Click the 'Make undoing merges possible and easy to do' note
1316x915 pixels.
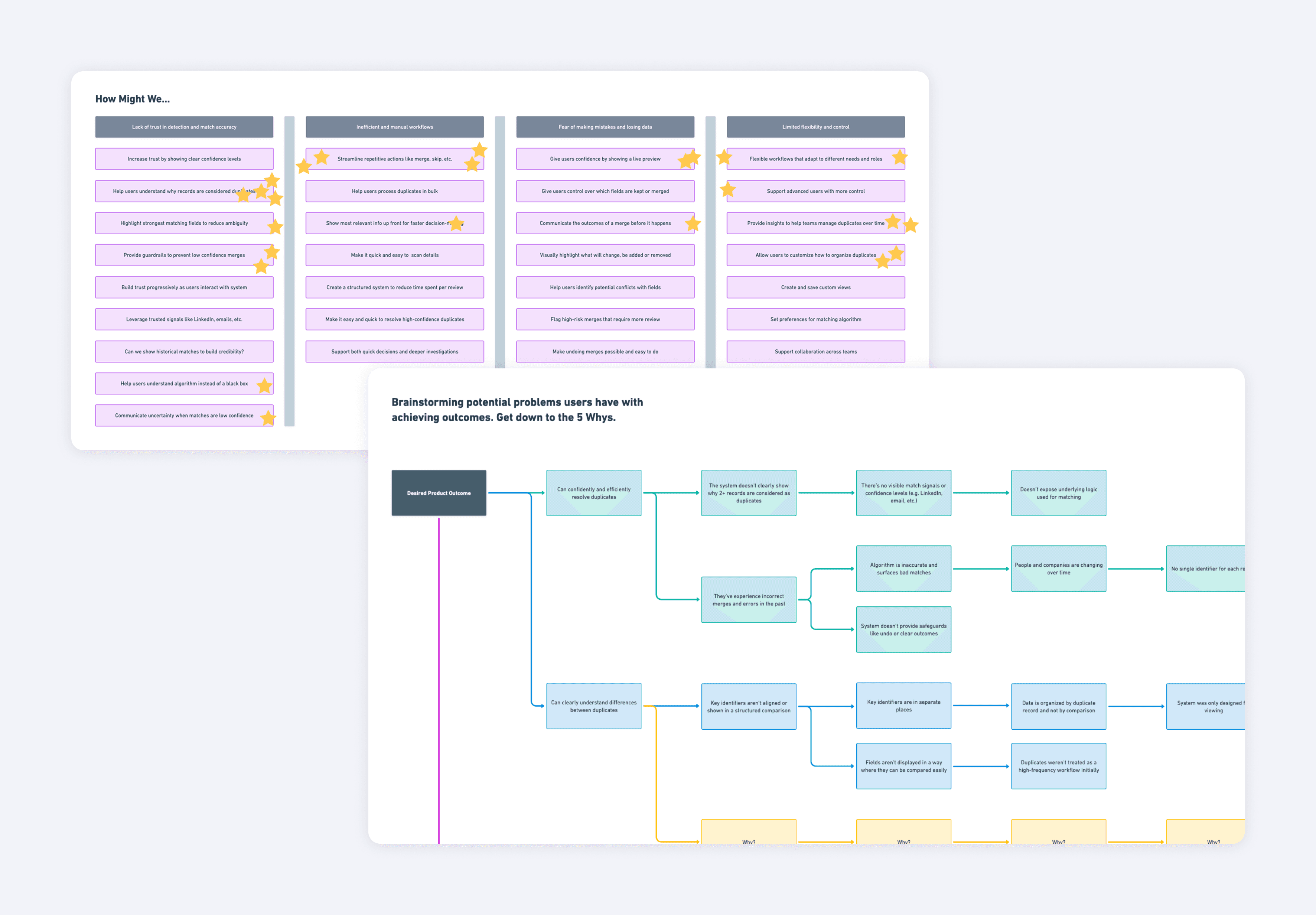coord(605,351)
